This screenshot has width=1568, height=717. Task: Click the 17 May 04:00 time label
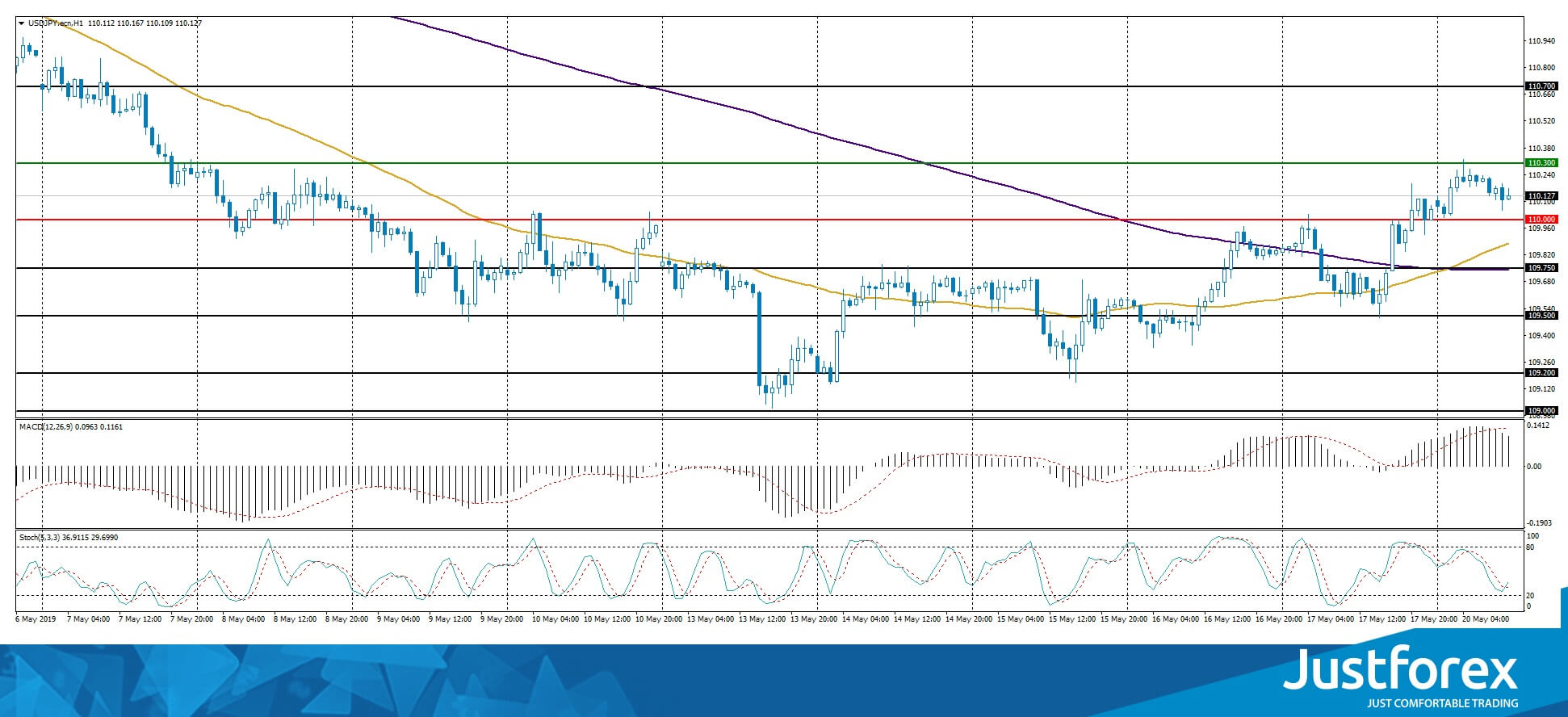pos(1331,619)
